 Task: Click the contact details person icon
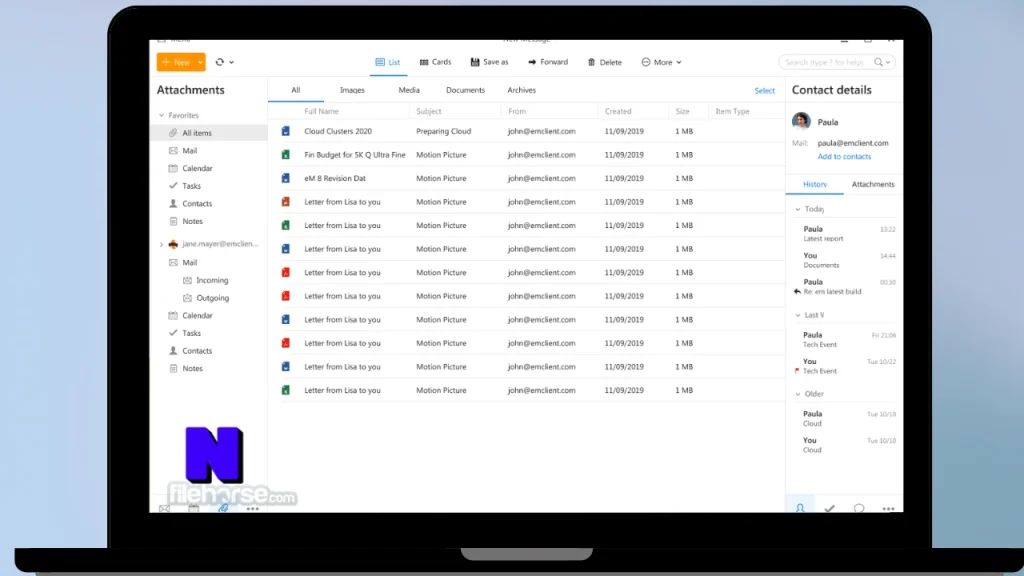tap(800, 507)
